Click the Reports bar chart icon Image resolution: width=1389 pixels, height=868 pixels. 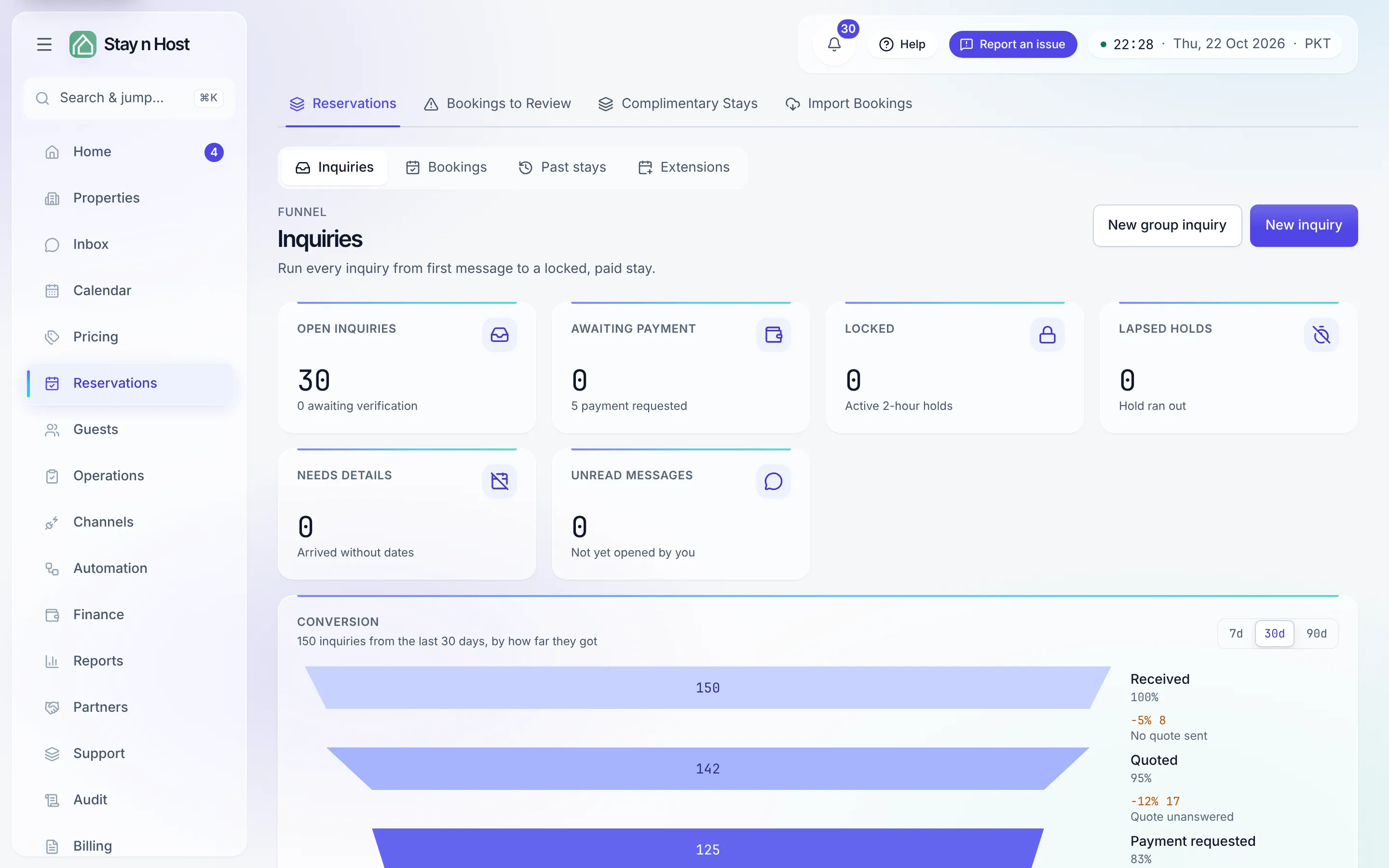52,661
